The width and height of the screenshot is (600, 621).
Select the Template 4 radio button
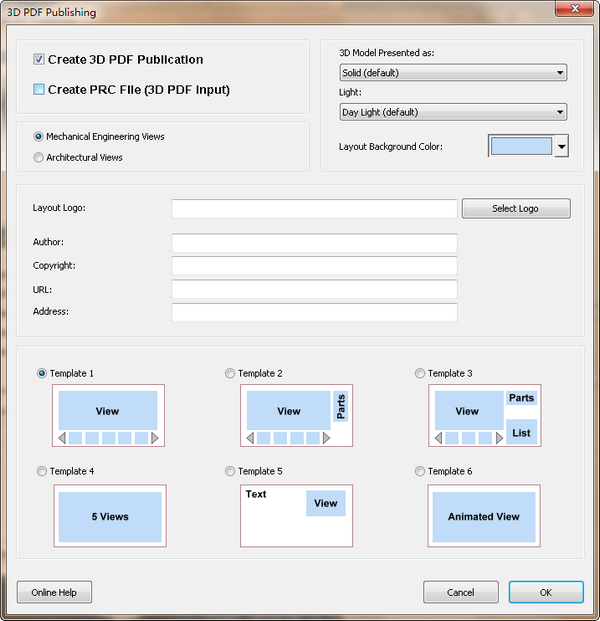pyautogui.click(x=42, y=471)
